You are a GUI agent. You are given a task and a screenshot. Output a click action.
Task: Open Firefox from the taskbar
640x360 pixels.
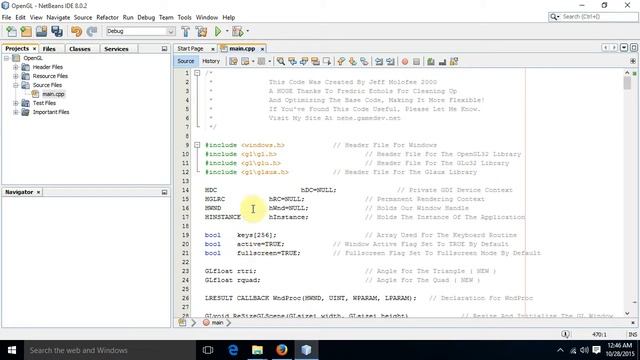coord(282,350)
